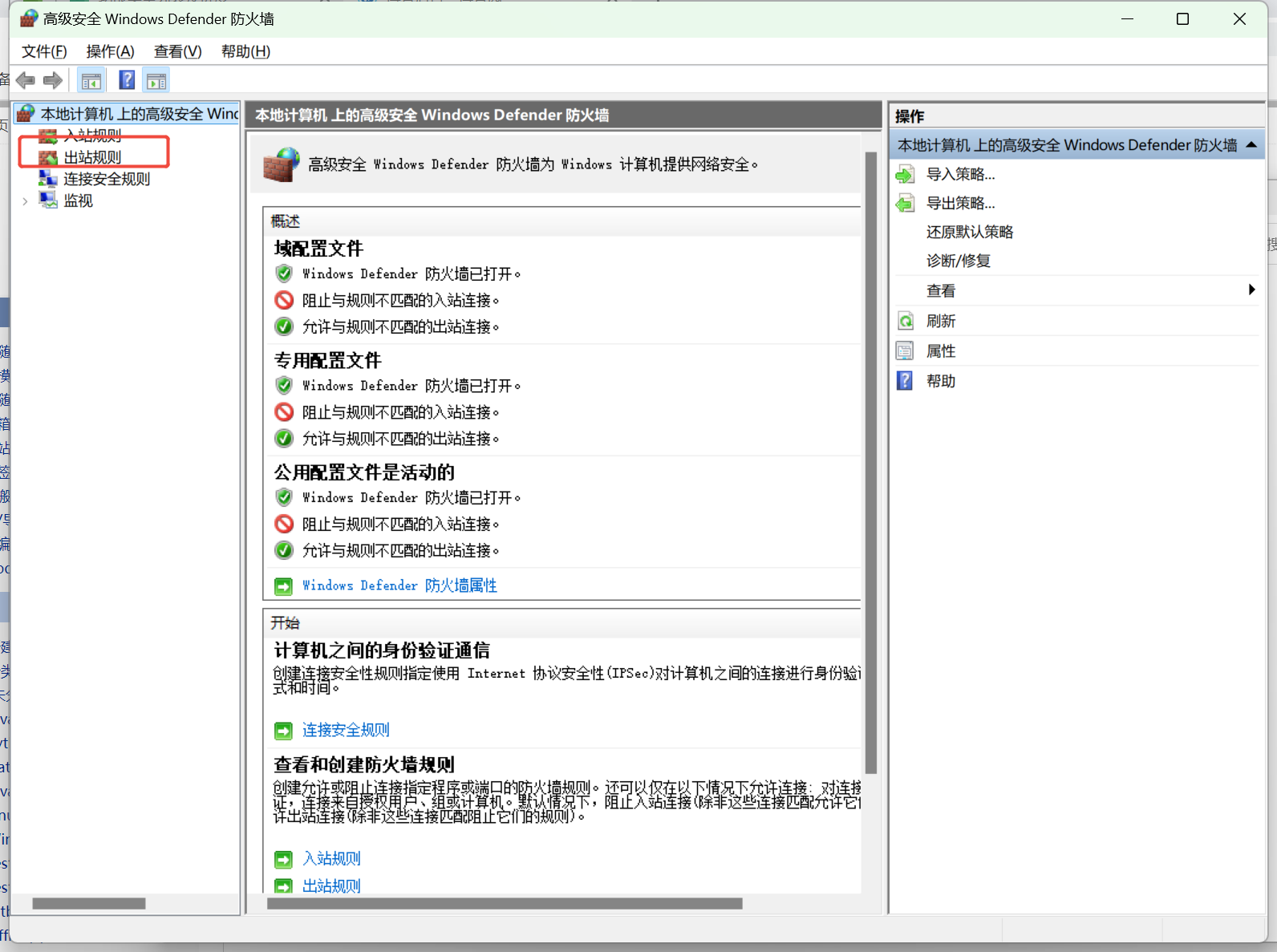Click the Back arrow toolbar icon
This screenshot has width=1277, height=952.
[26, 80]
